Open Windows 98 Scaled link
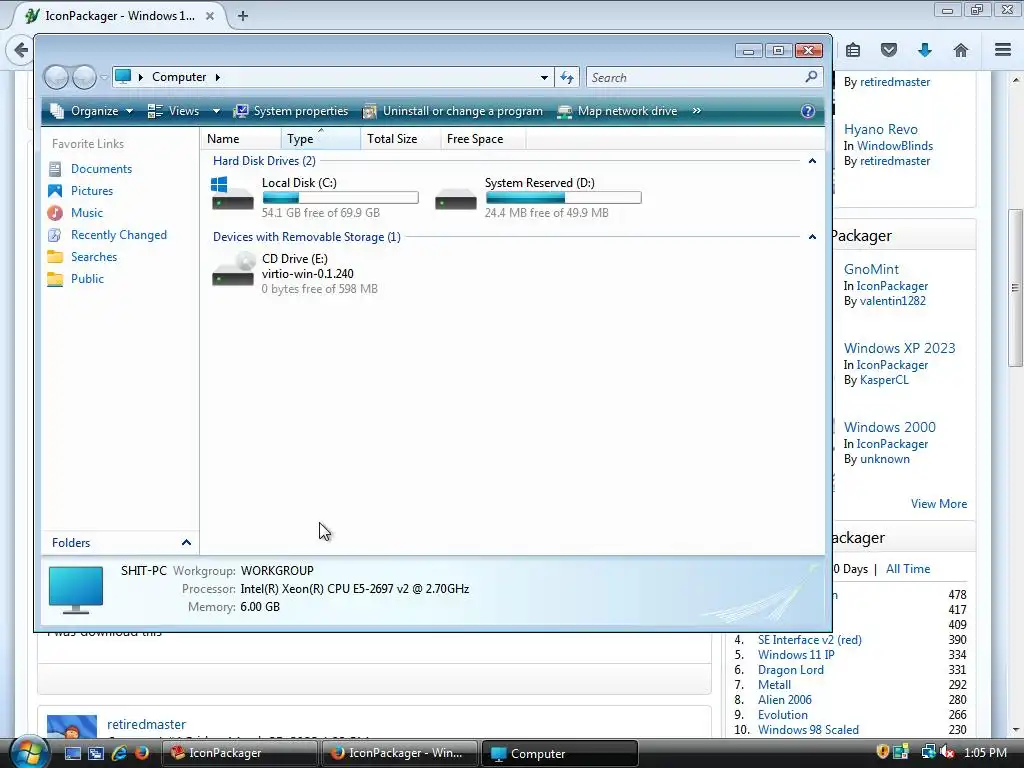This screenshot has width=1024, height=768. pos(808,729)
